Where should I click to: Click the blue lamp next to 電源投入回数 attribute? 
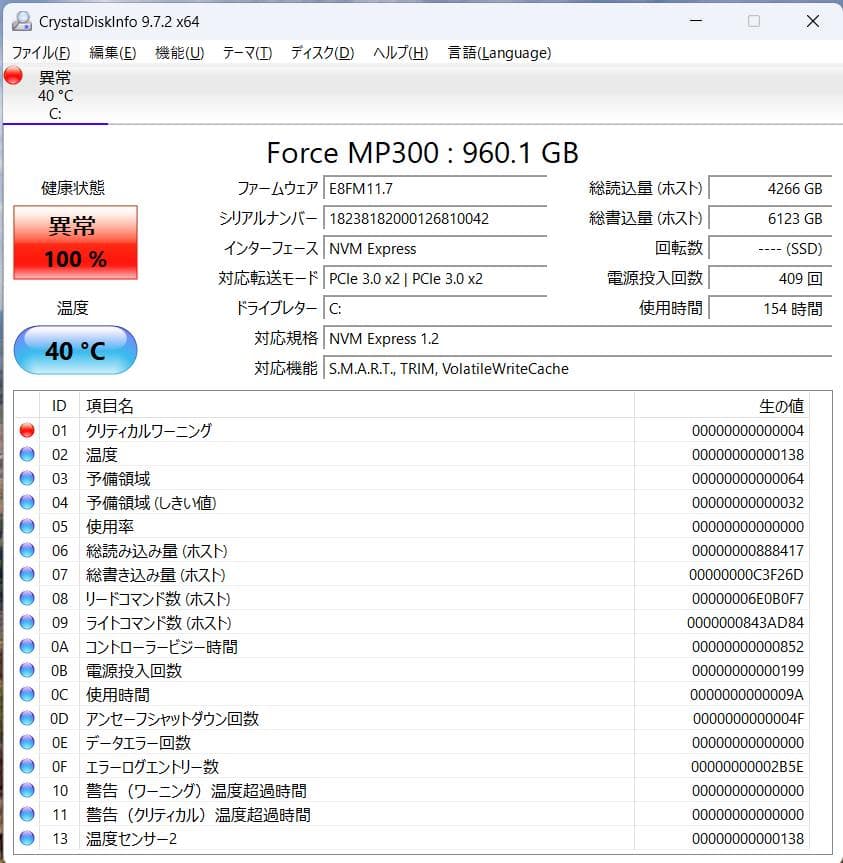(25, 670)
